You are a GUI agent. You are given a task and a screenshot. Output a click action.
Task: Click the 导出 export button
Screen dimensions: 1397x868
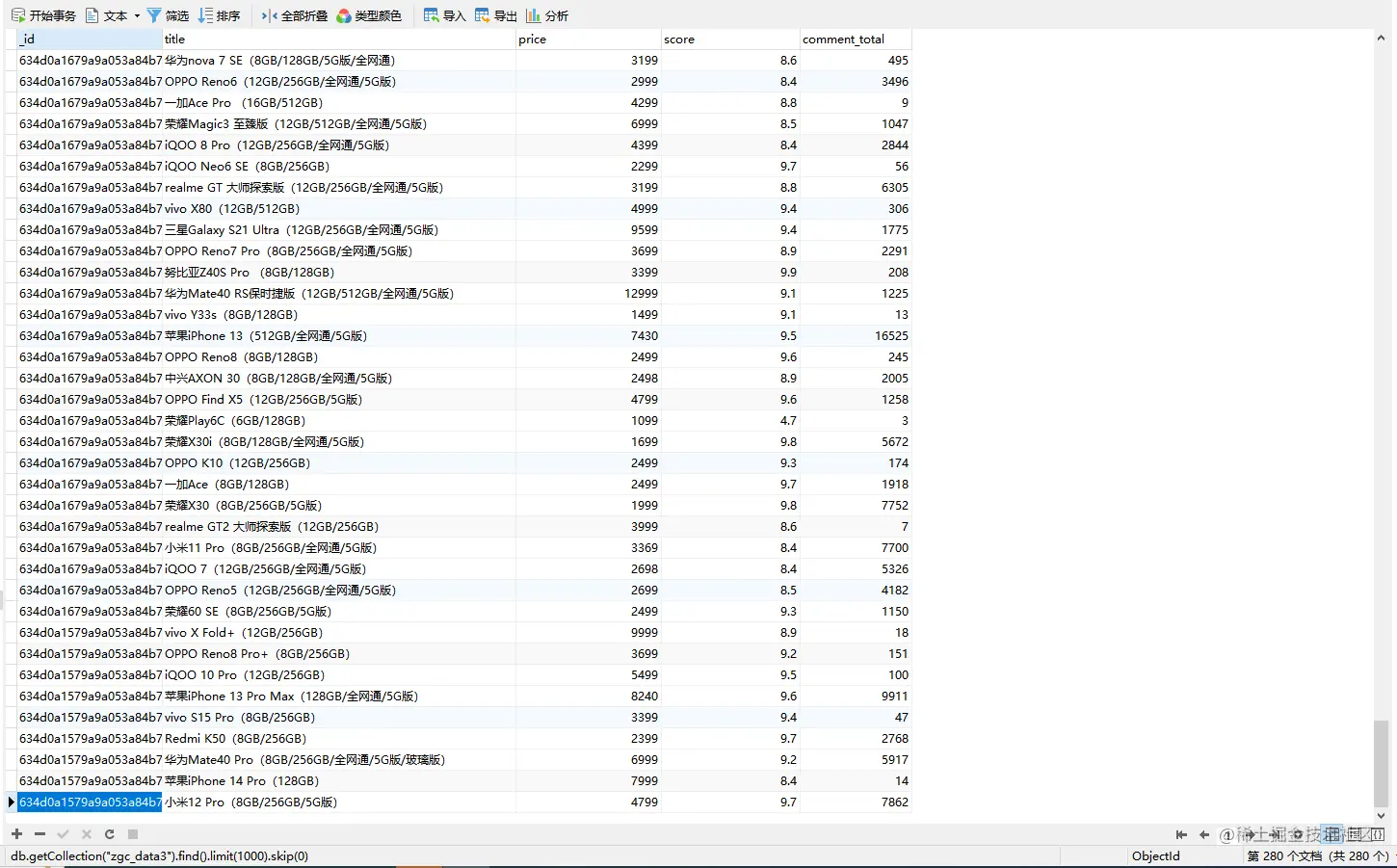click(x=496, y=15)
